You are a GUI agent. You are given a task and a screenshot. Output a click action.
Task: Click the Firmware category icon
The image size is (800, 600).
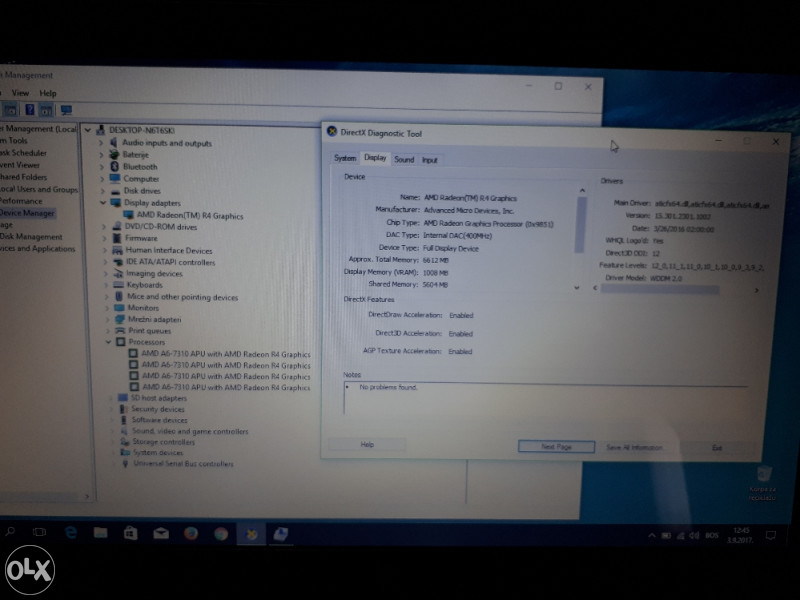click(117, 238)
